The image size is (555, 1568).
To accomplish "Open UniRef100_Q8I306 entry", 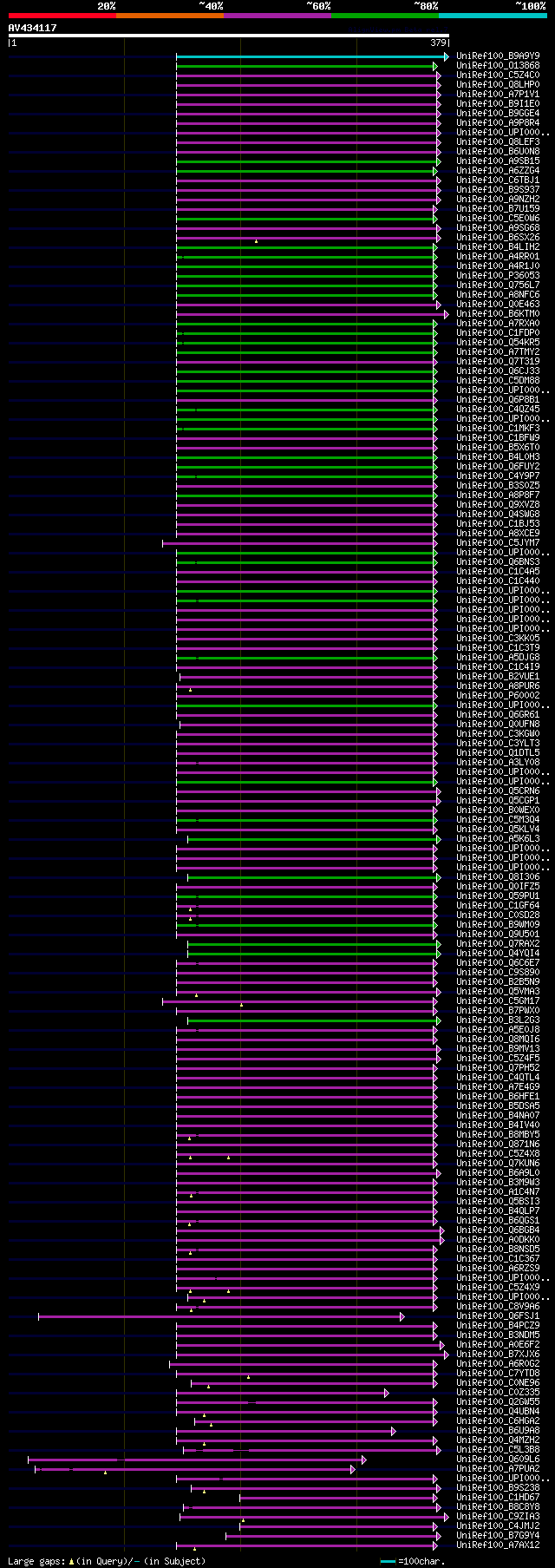I will tap(499, 877).
